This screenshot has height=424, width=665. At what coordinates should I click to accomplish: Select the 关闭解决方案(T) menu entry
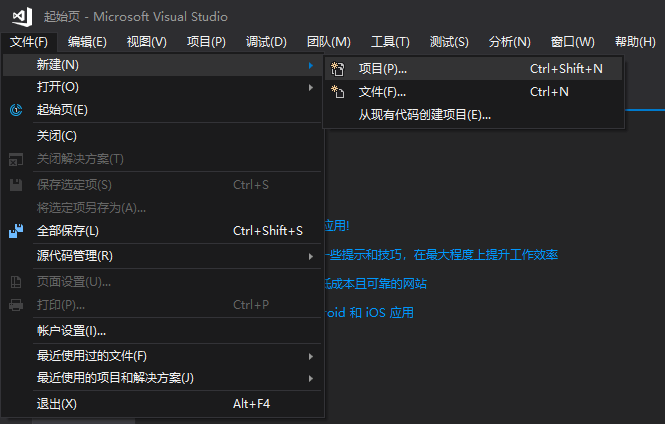[162, 159]
